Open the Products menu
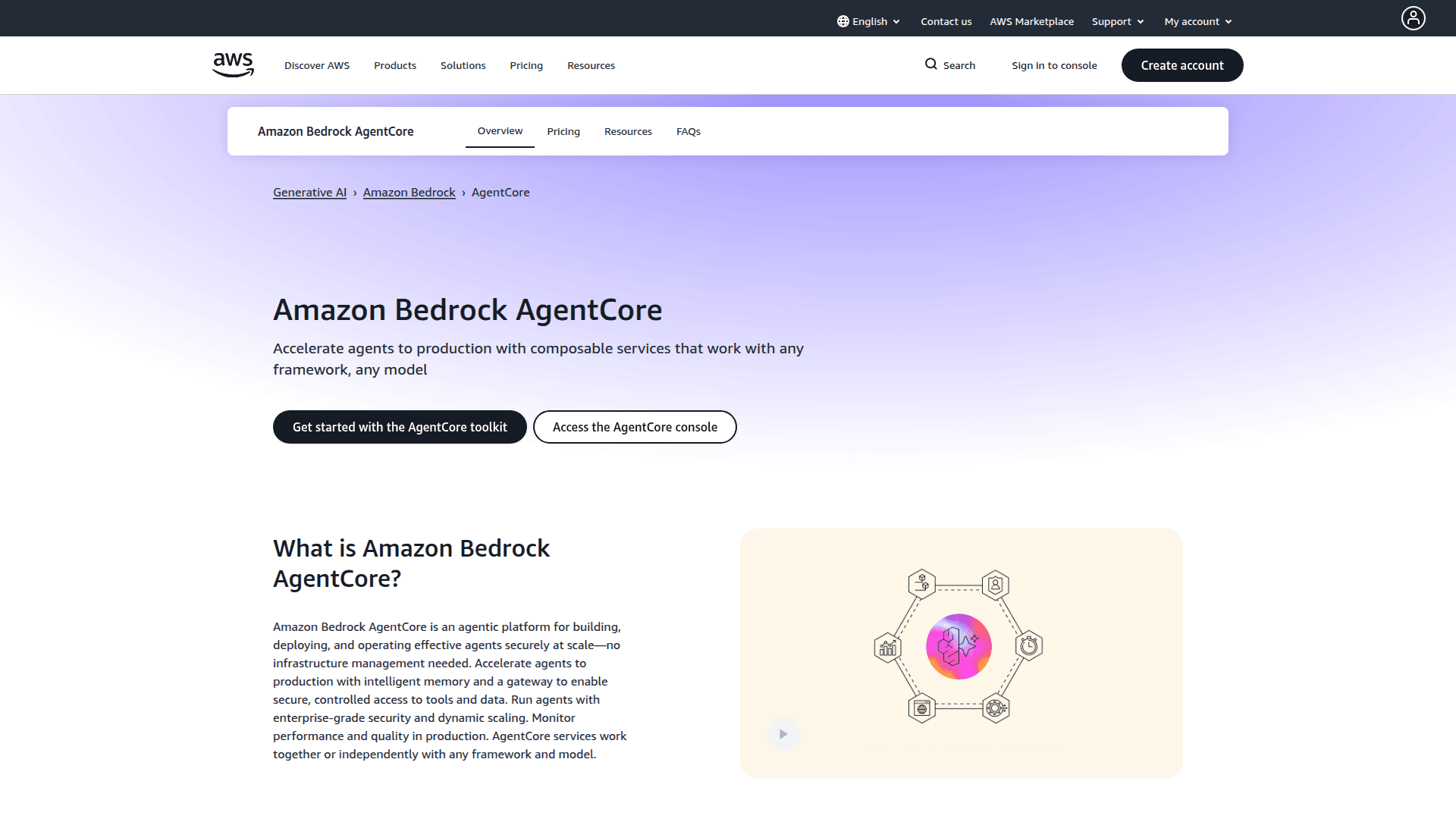This screenshot has width=1456, height=819. [394, 65]
